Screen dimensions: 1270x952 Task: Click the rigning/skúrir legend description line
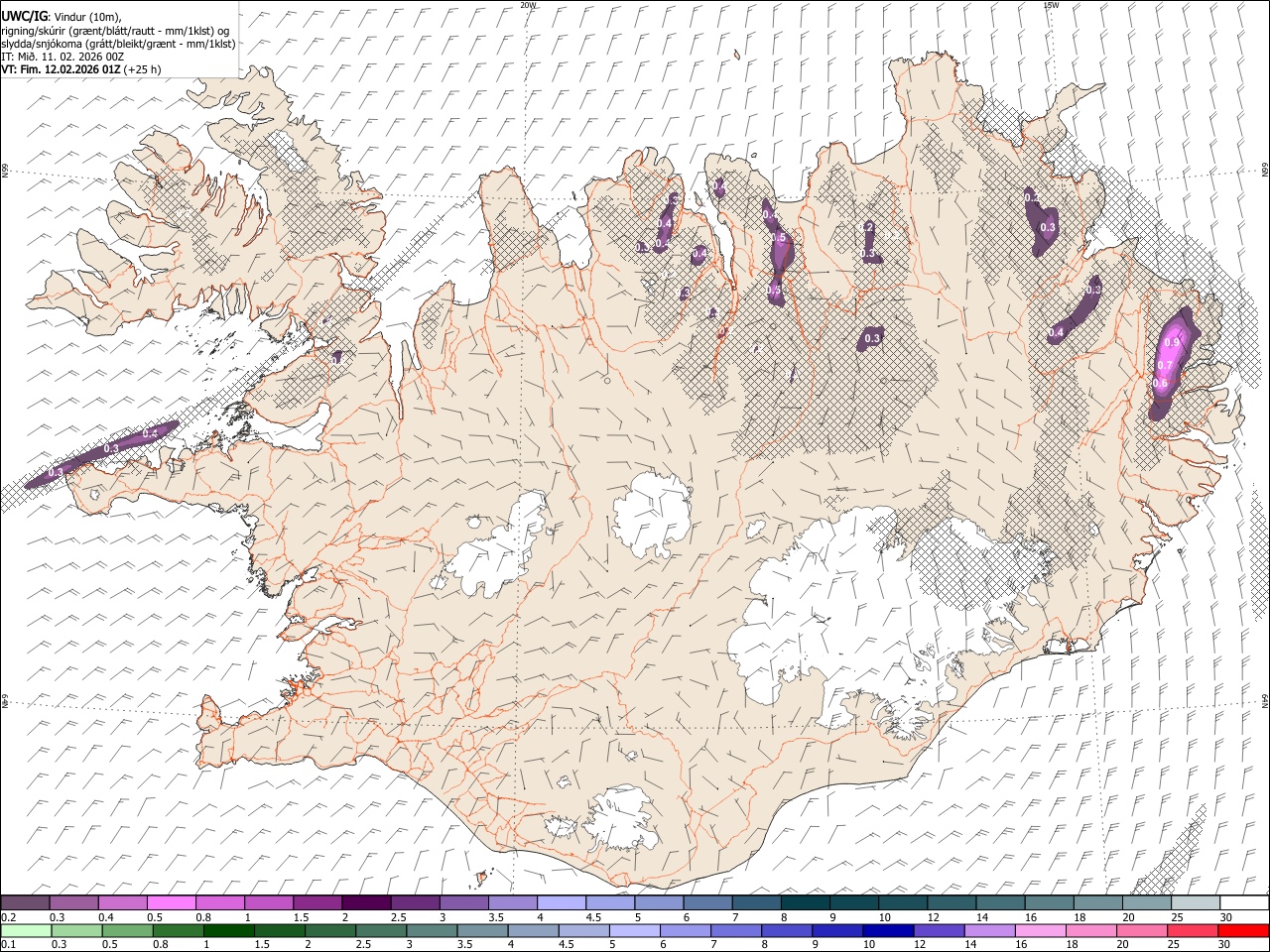[x=115, y=30]
